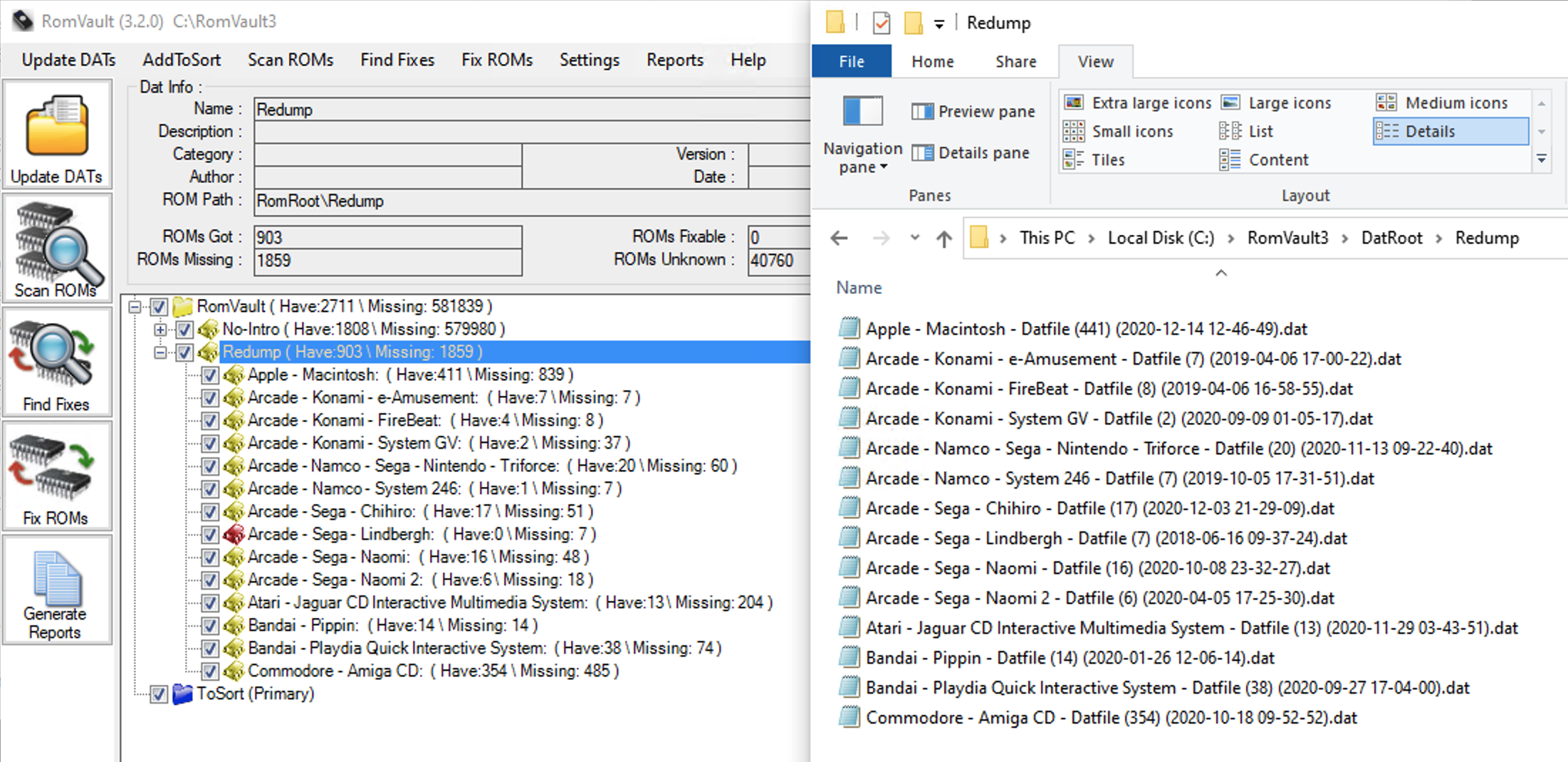Open the Reports menu
Viewport: 1568px width, 762px height.
tap(675, 60)
